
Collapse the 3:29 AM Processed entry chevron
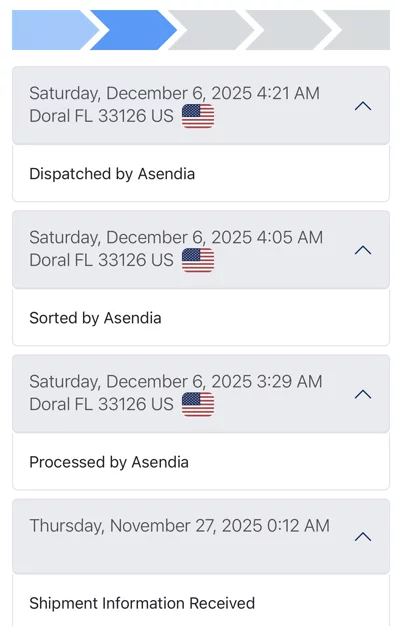pyautogui.click(x=363, y=394)
